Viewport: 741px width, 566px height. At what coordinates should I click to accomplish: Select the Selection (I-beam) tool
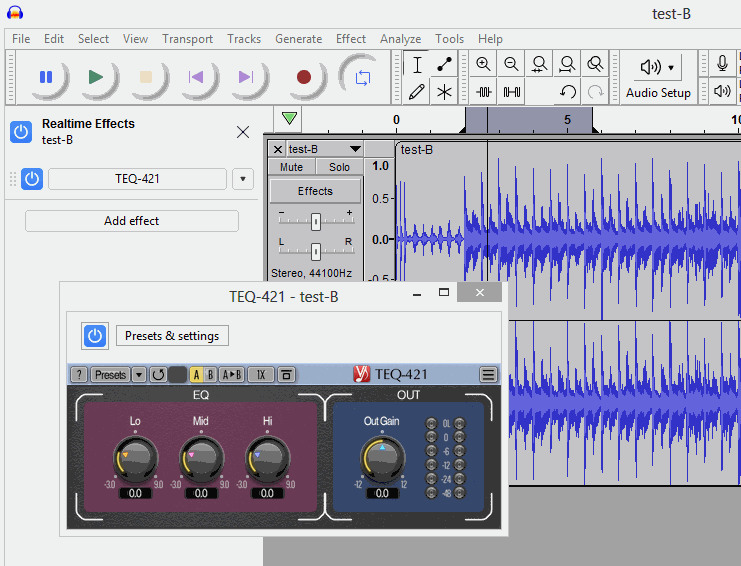(417, 64)
